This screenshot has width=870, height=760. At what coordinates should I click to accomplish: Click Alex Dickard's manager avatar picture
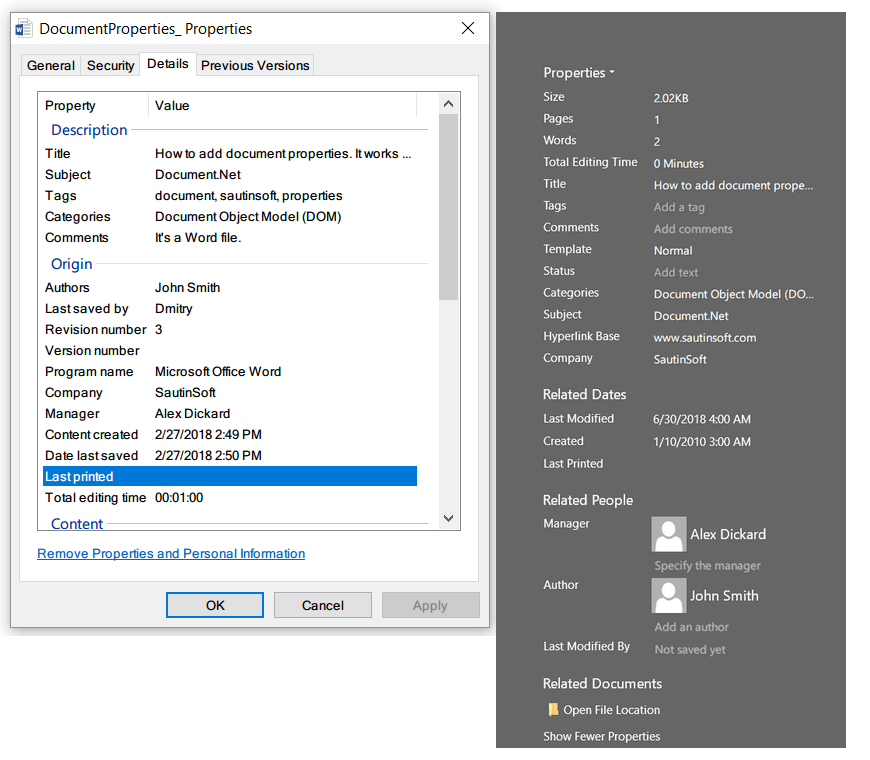tap(668, 534)
